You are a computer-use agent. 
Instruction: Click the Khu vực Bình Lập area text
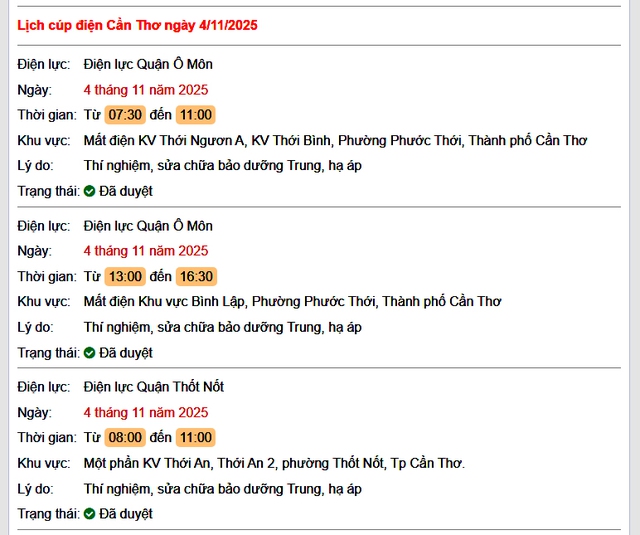coord(292,301)
